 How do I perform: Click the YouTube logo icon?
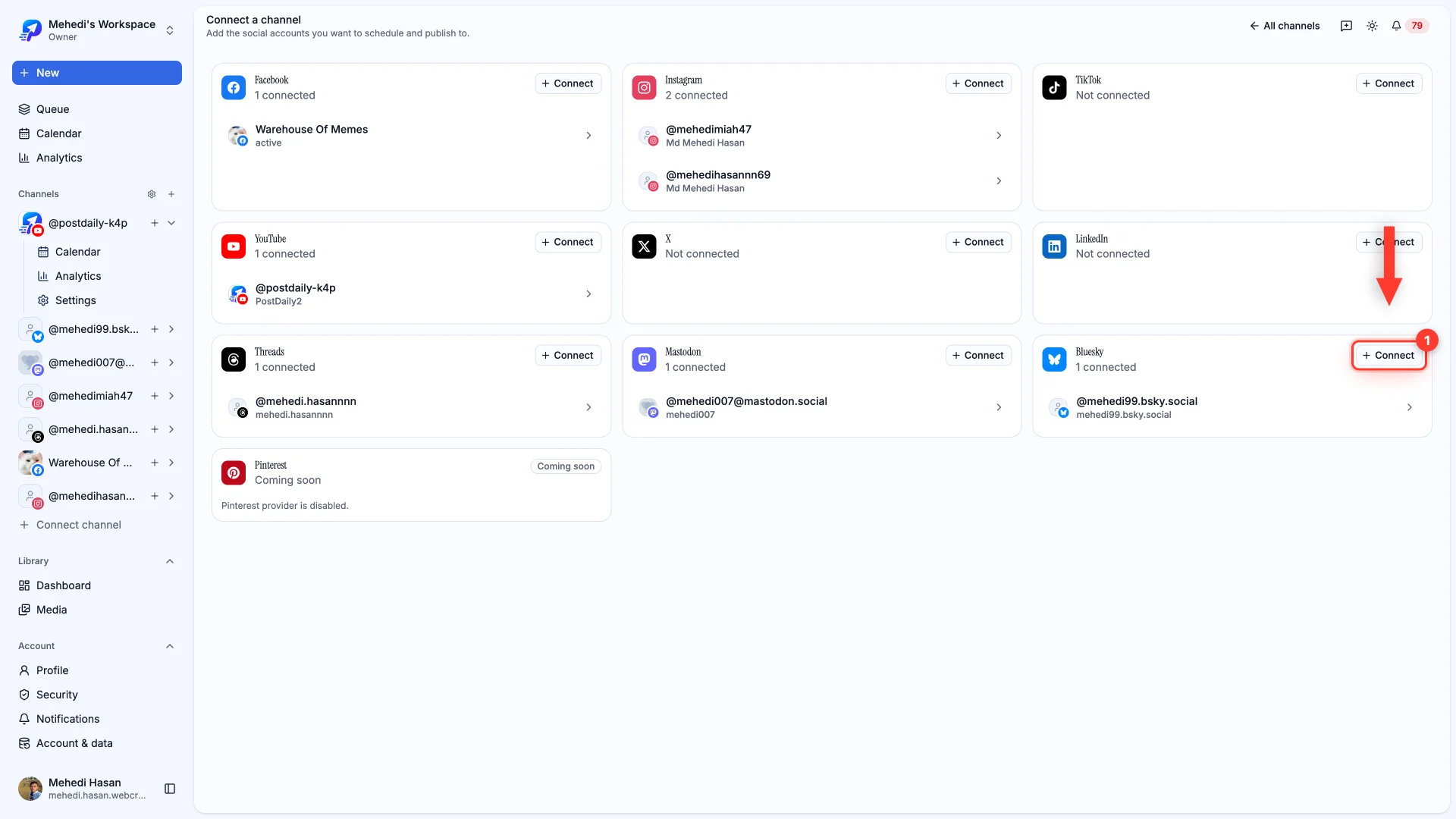(x=234, y=246)
